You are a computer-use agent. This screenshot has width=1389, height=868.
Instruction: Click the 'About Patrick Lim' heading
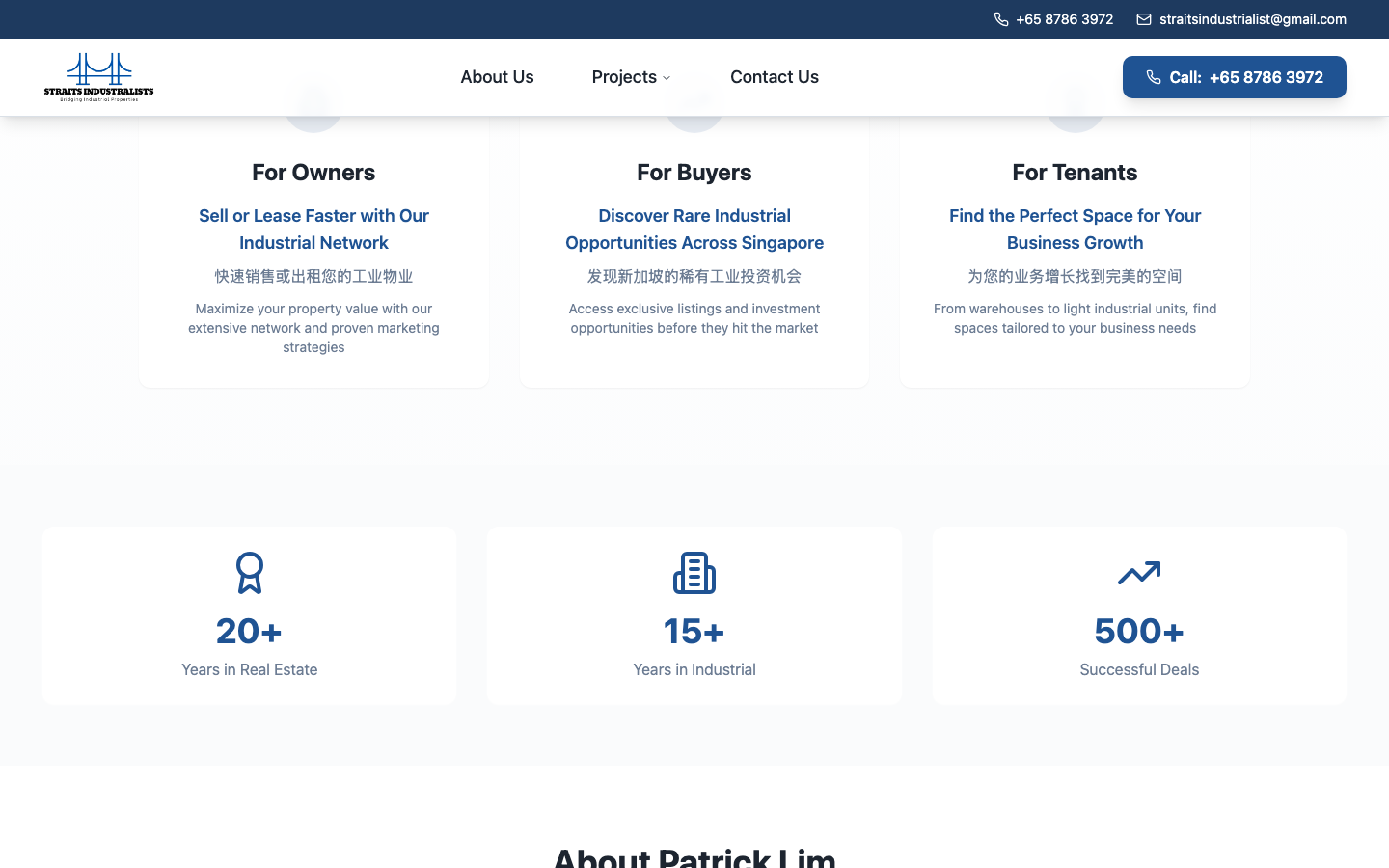coord(694,856)
